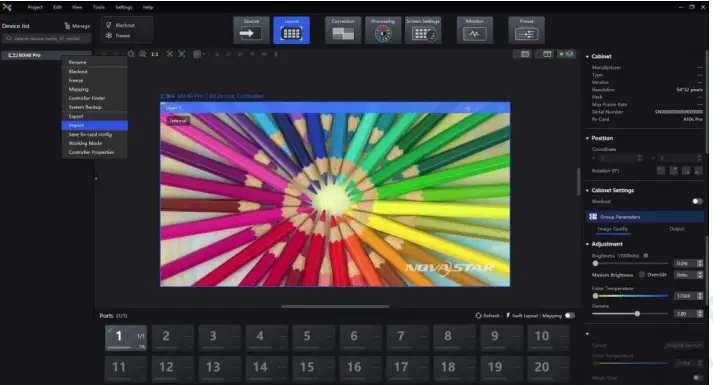
Task: Click the gamma value stepper
Action: (700, 314)
